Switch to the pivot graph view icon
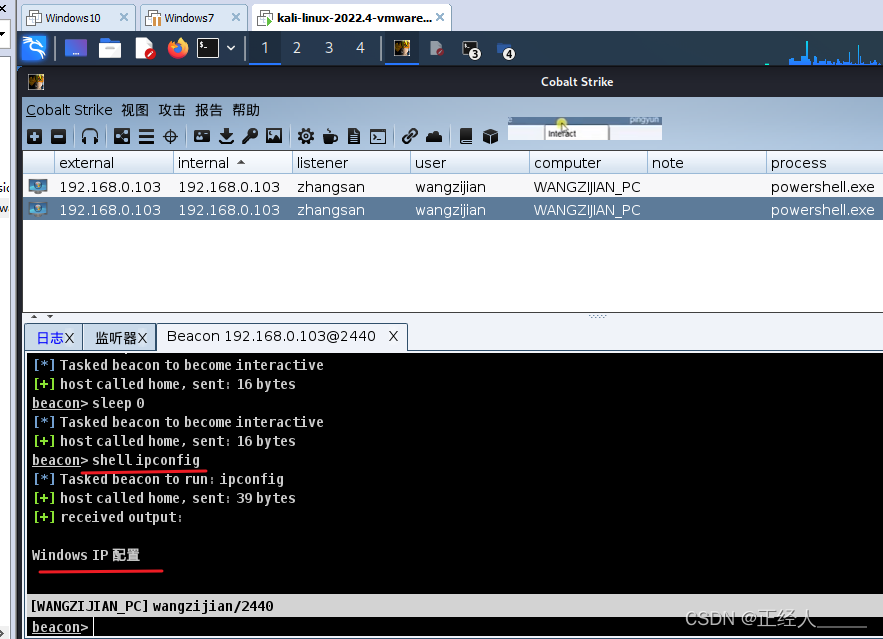Viewport: 883px width, 639px height. click(x=122, y=136)
